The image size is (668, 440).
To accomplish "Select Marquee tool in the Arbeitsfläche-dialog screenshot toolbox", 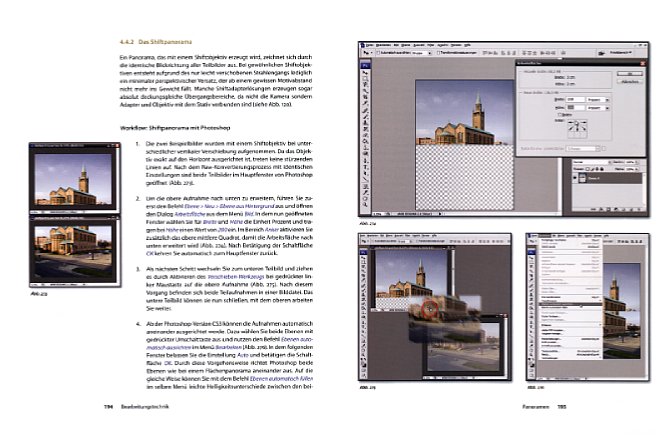I will click(x=366, y=78).
